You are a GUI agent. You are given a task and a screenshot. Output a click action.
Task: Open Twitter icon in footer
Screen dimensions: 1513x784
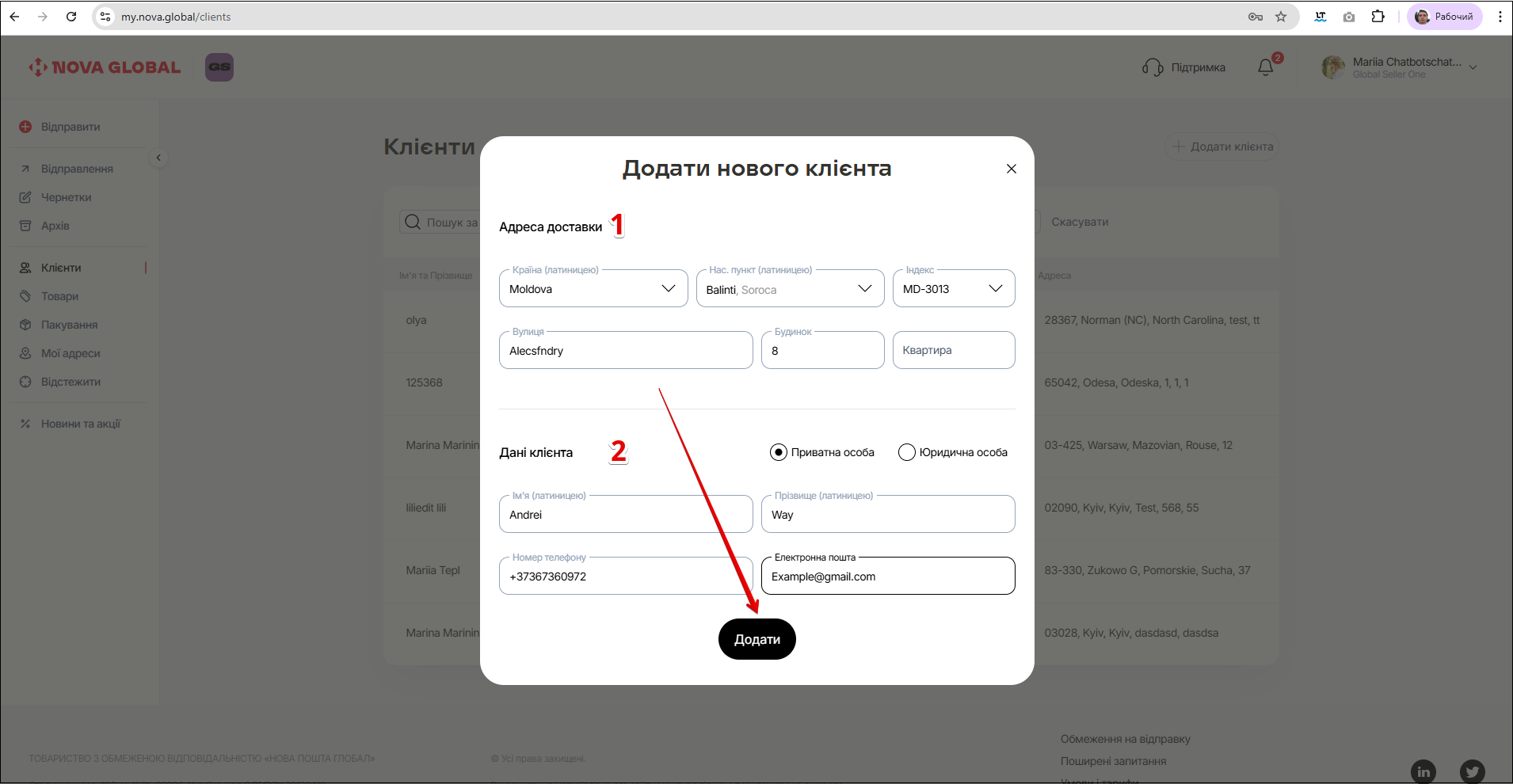click(x=1473, y=772)
